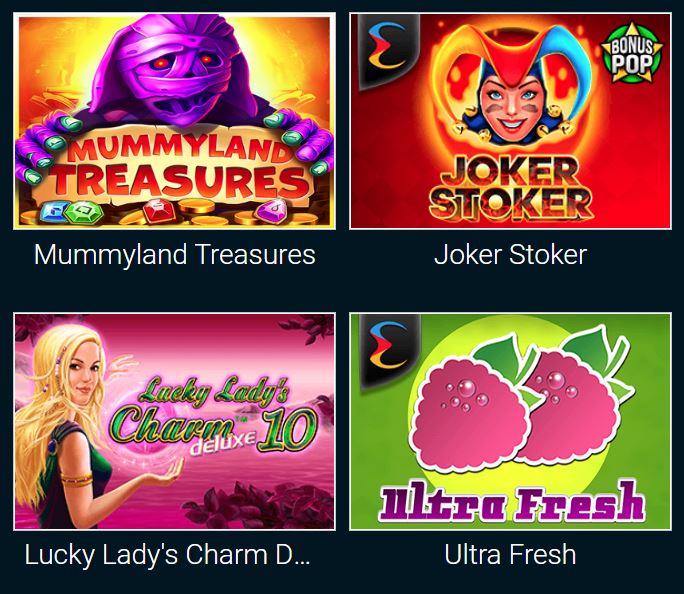Click the Joker Stoker title text
Screen dimensions: 684x594
tap(510, 254)
